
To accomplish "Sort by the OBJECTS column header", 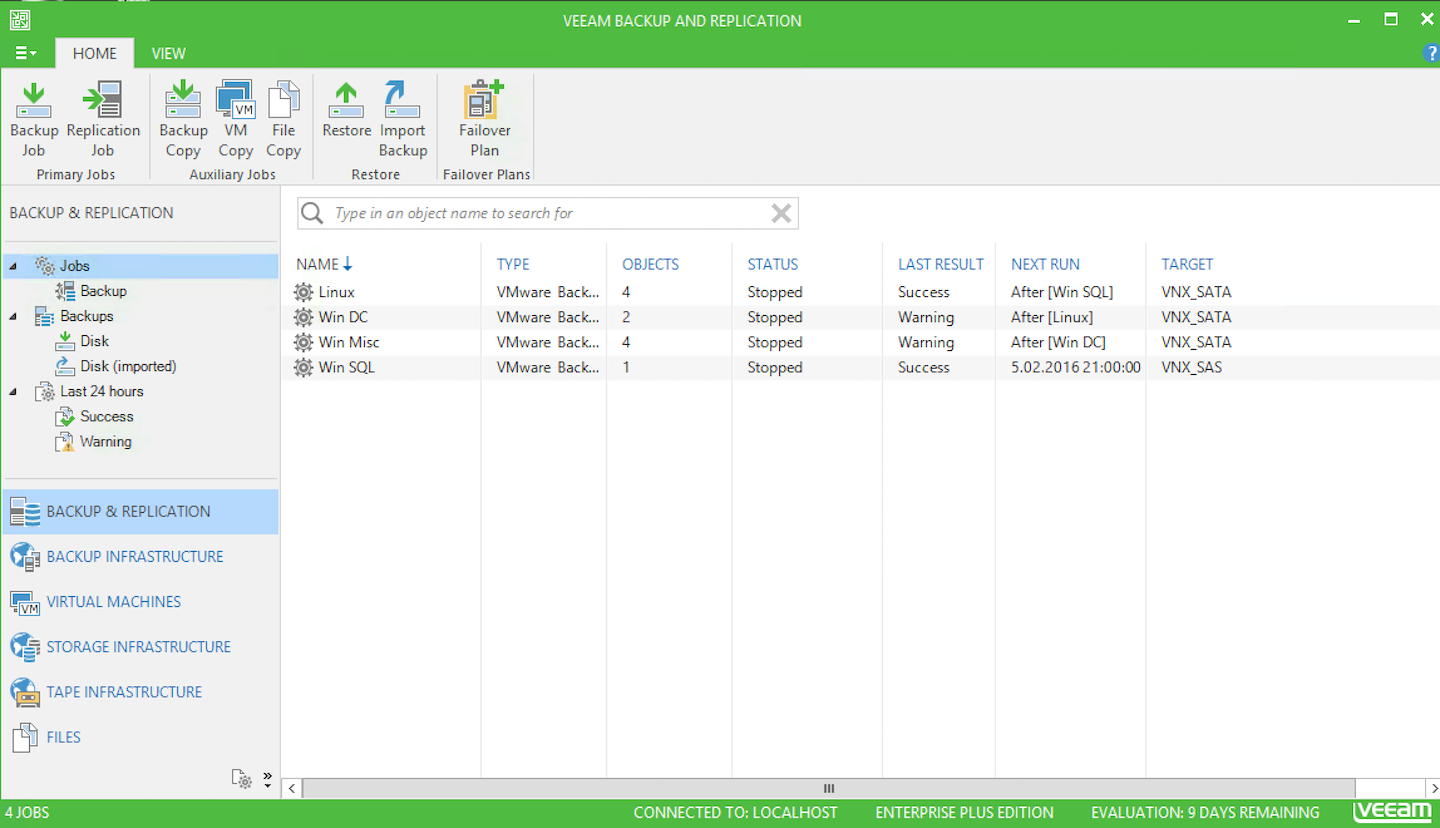I will pos(650,264).
